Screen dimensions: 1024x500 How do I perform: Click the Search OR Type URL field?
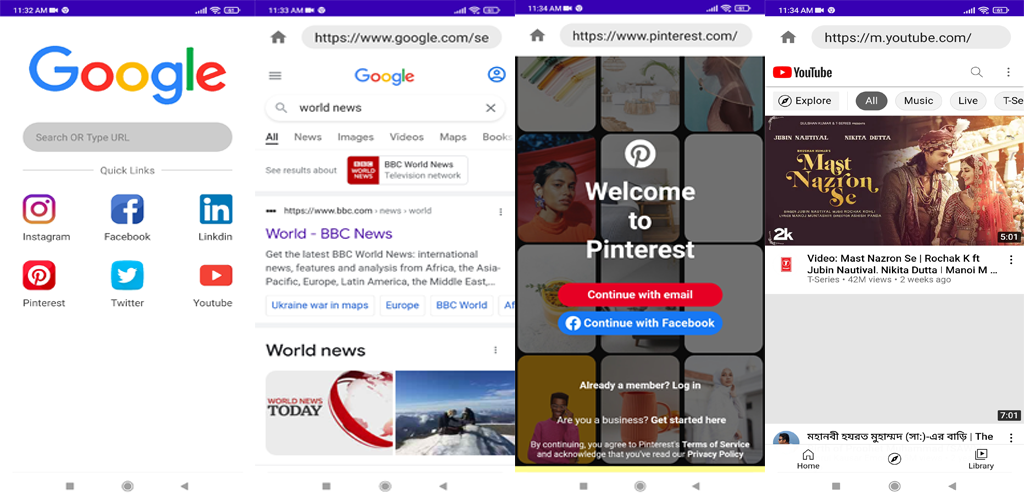click(127, 137)
